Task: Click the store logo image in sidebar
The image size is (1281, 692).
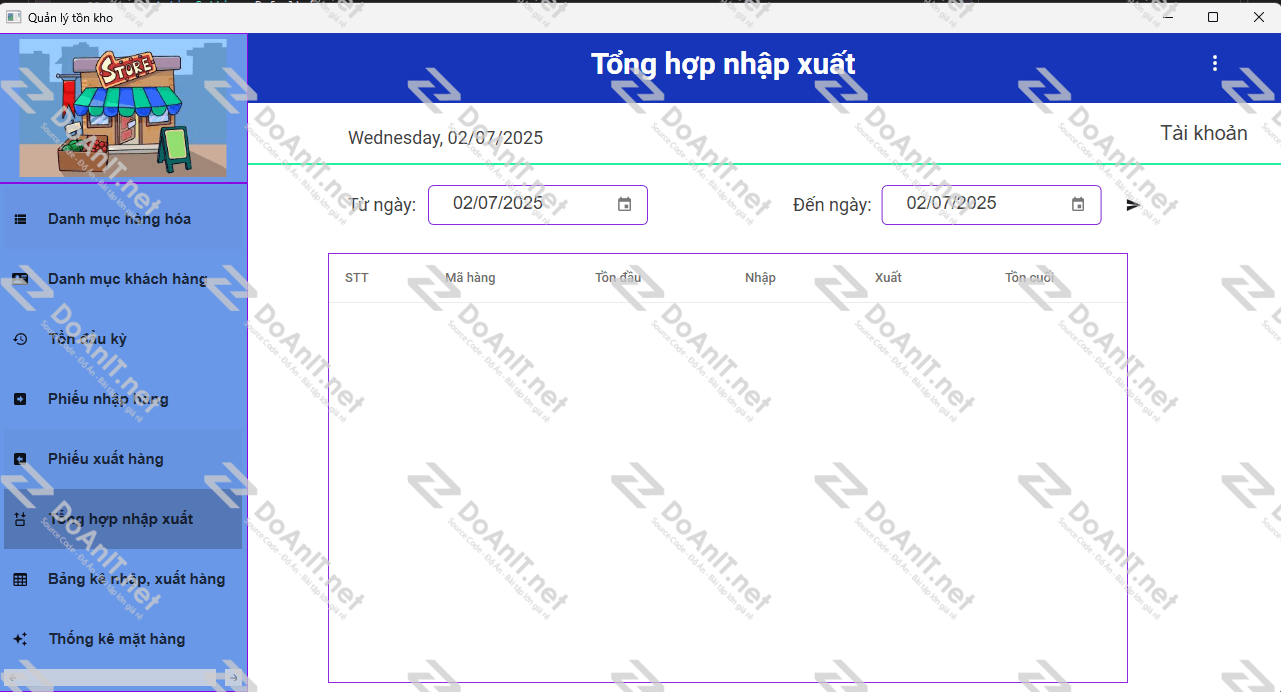Action: coord(123,108)
